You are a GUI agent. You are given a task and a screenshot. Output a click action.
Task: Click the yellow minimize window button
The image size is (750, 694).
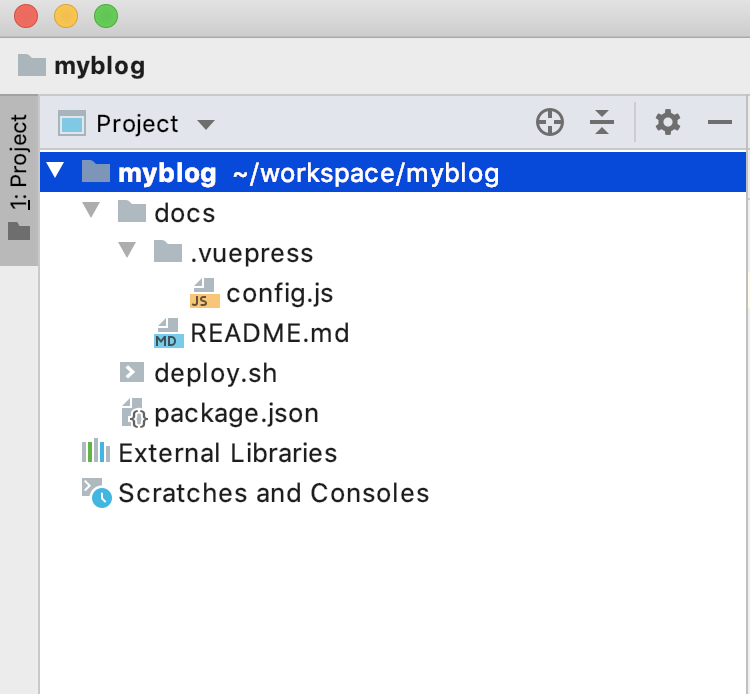(66, 16)
